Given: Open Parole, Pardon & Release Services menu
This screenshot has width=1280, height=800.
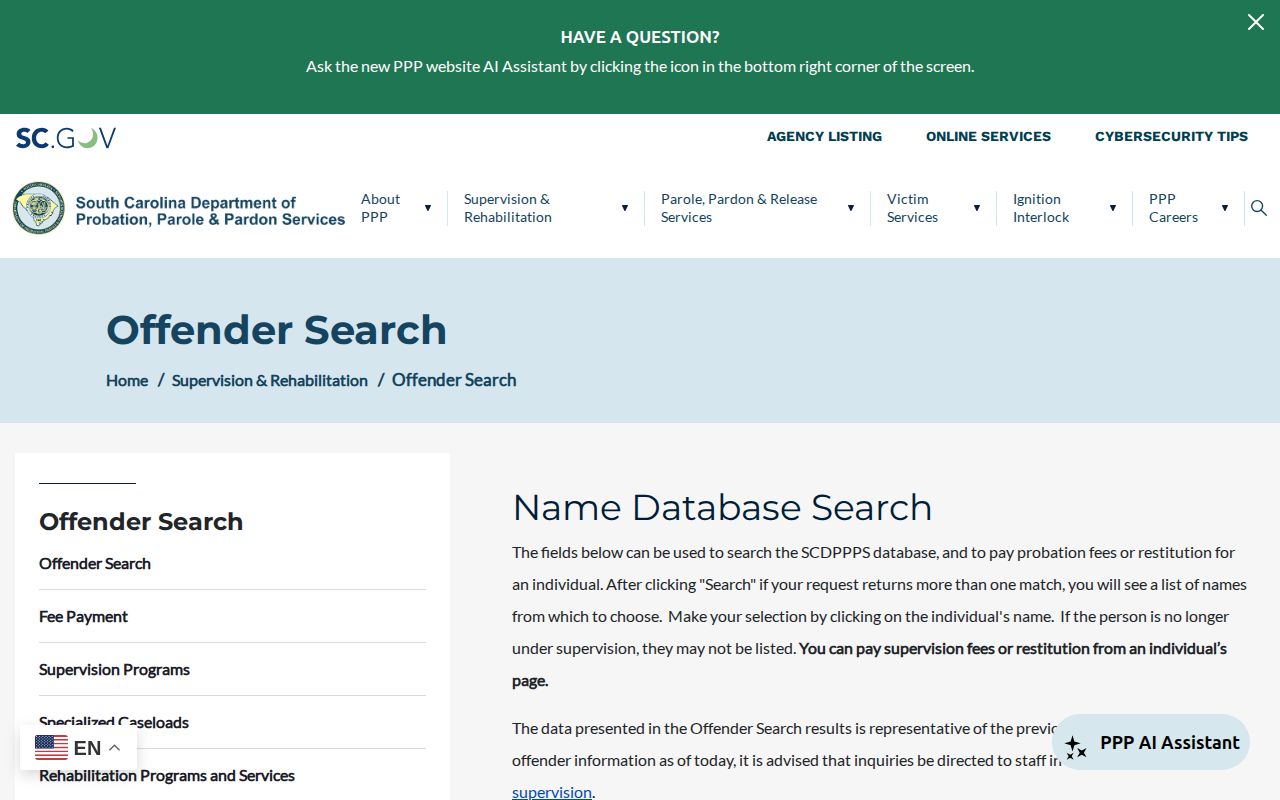Looking at the screenshot, I should (739, 208).
